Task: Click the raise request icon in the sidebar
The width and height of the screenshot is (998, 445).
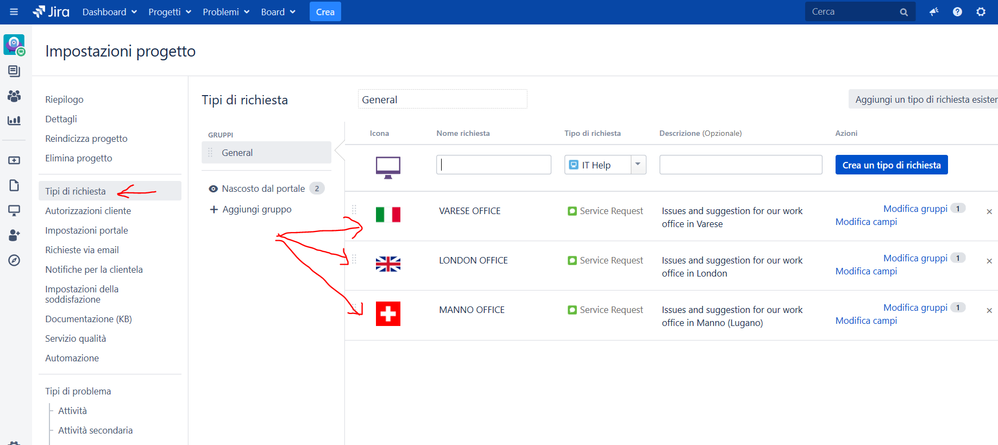Action: tap(14, 160)
